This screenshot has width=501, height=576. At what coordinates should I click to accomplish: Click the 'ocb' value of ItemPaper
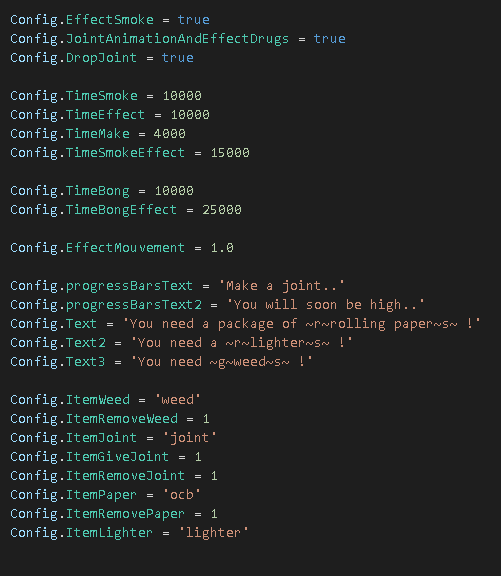point(182,495)
